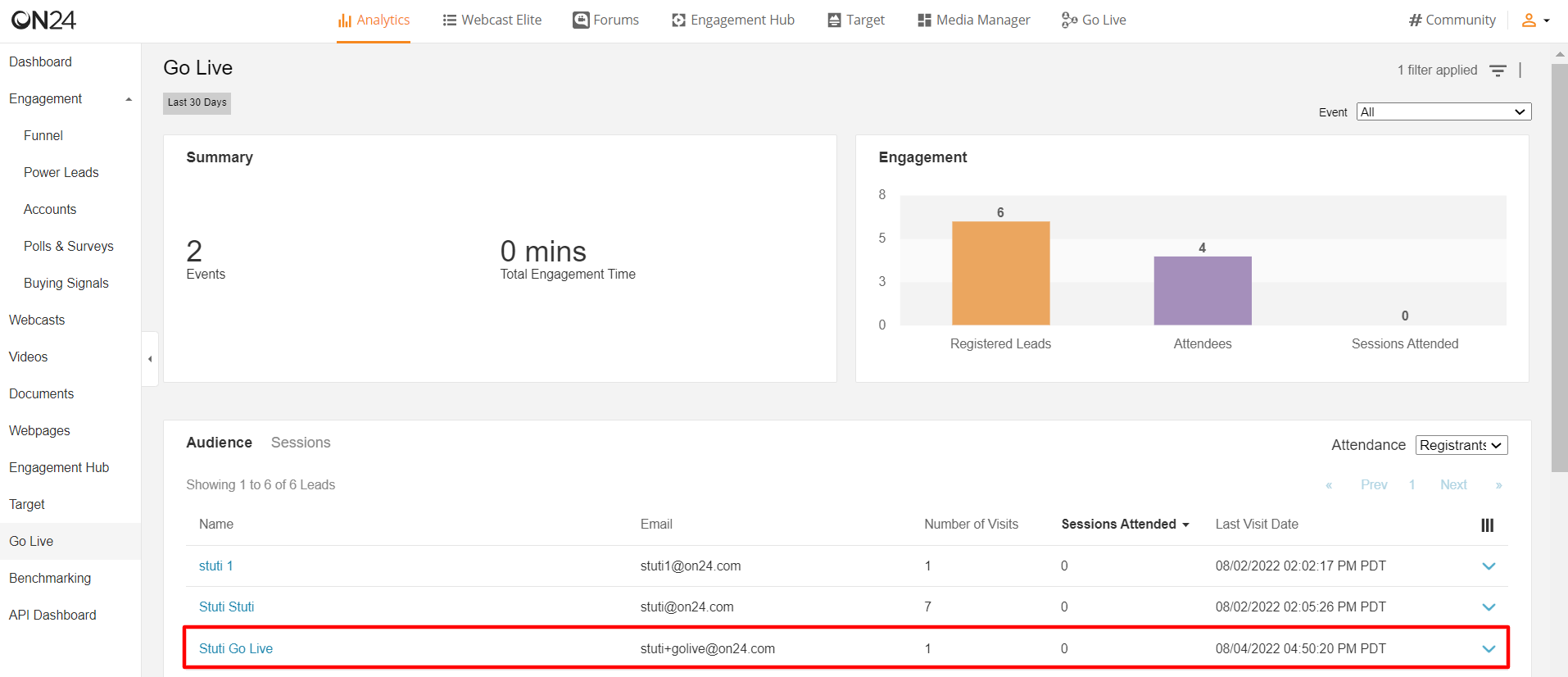Open Engagement Hub in the sidebar
The image size is (1568, 677).
(x=59, y=467)
